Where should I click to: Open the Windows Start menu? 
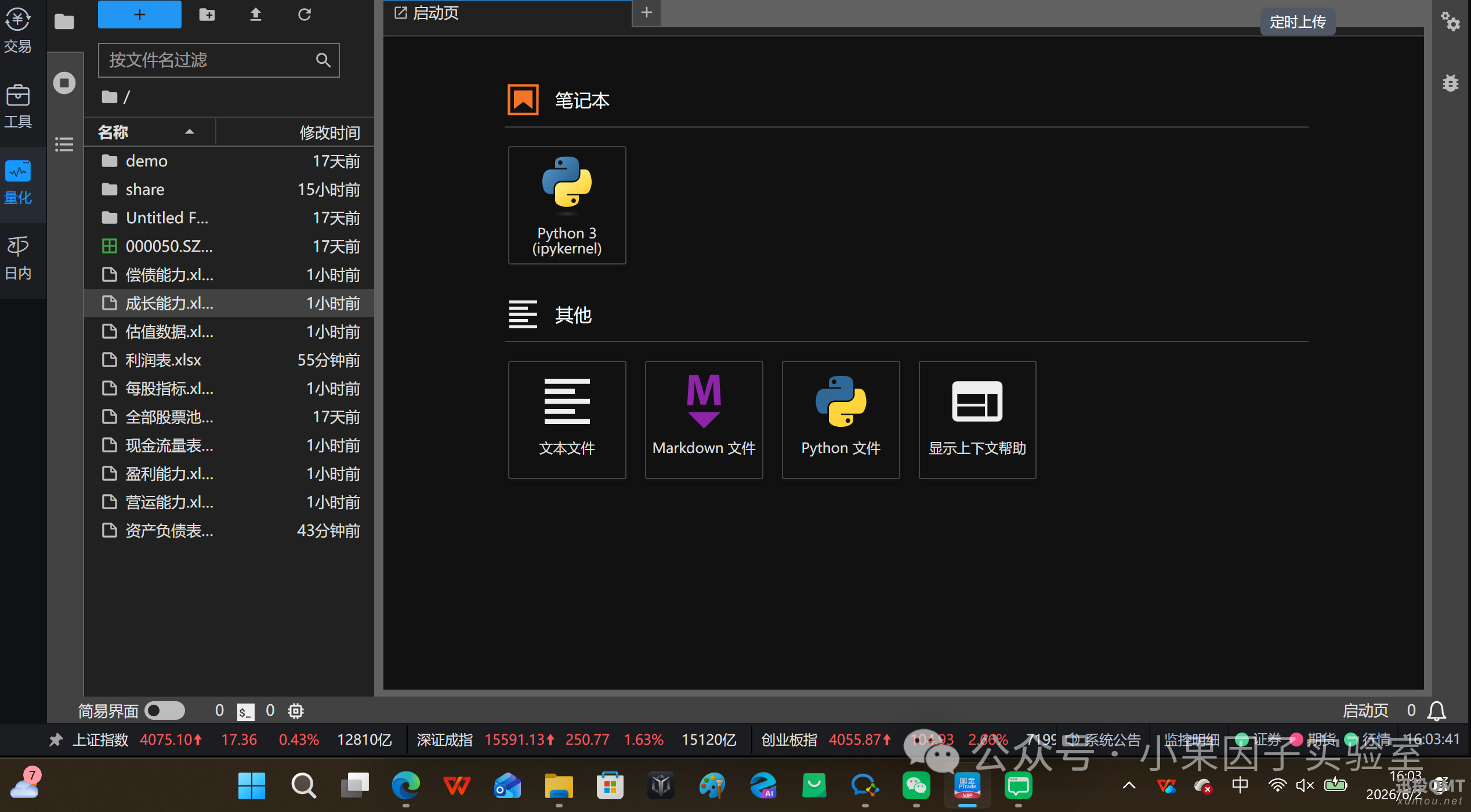252,786
